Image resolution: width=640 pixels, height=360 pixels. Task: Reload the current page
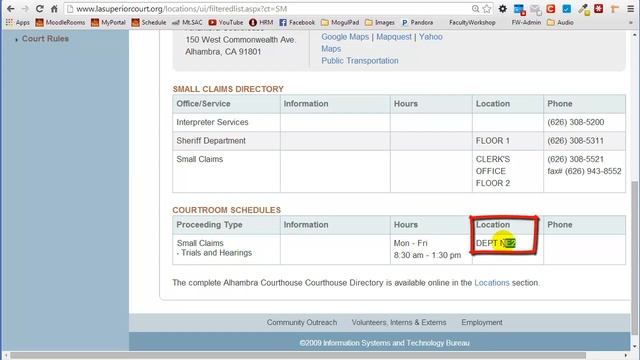39,9
